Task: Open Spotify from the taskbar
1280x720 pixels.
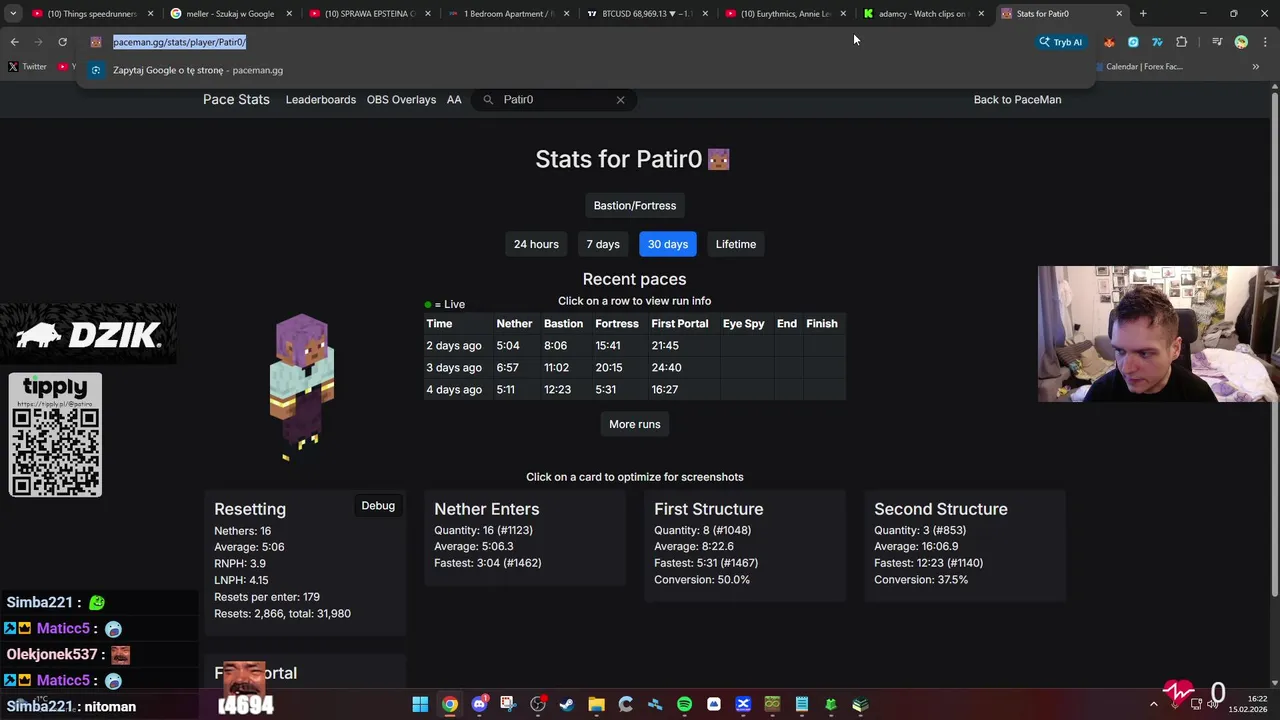Action: point(684,705)
